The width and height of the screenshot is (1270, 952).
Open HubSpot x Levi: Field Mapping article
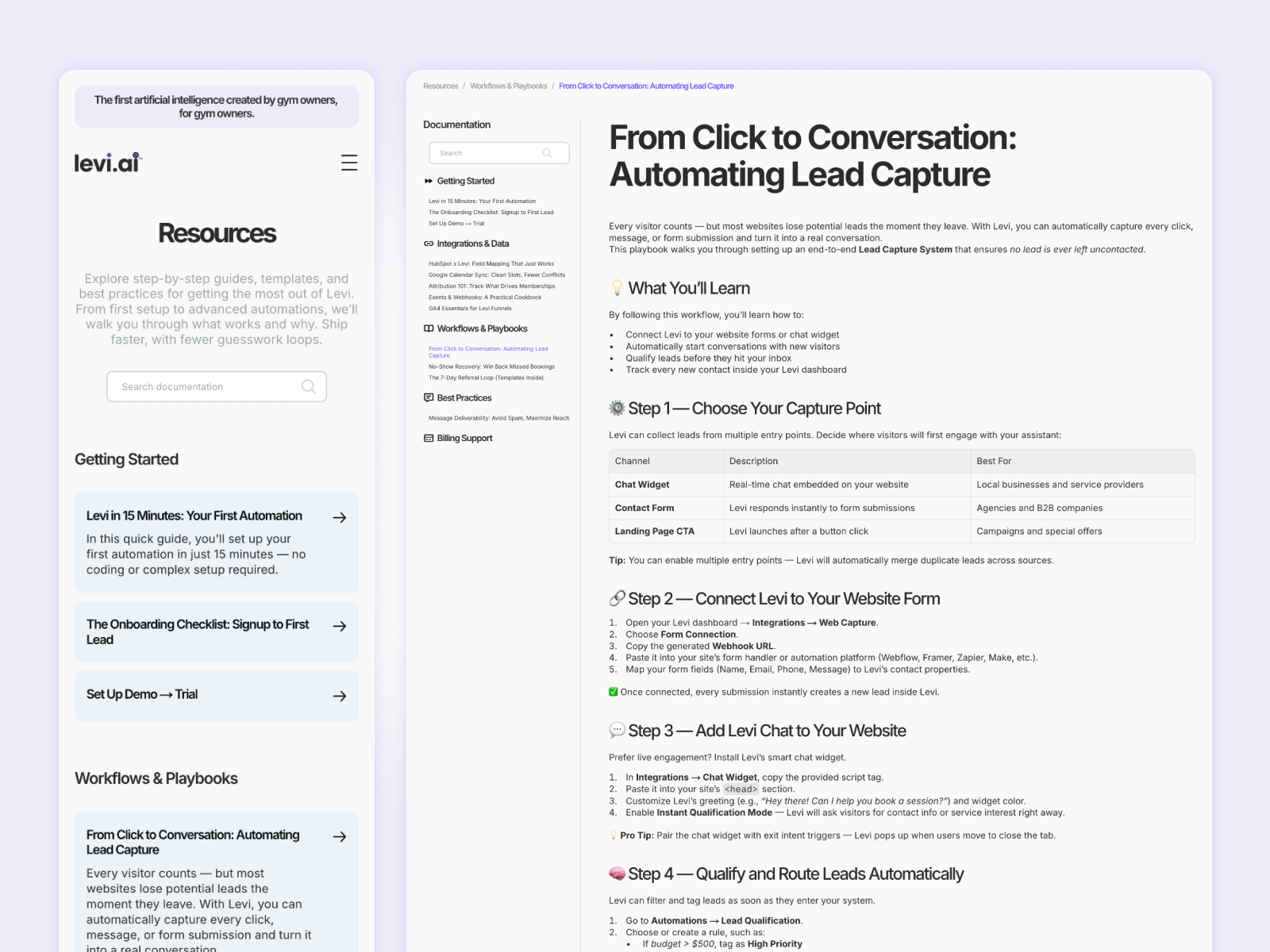[x=491, y=264]
